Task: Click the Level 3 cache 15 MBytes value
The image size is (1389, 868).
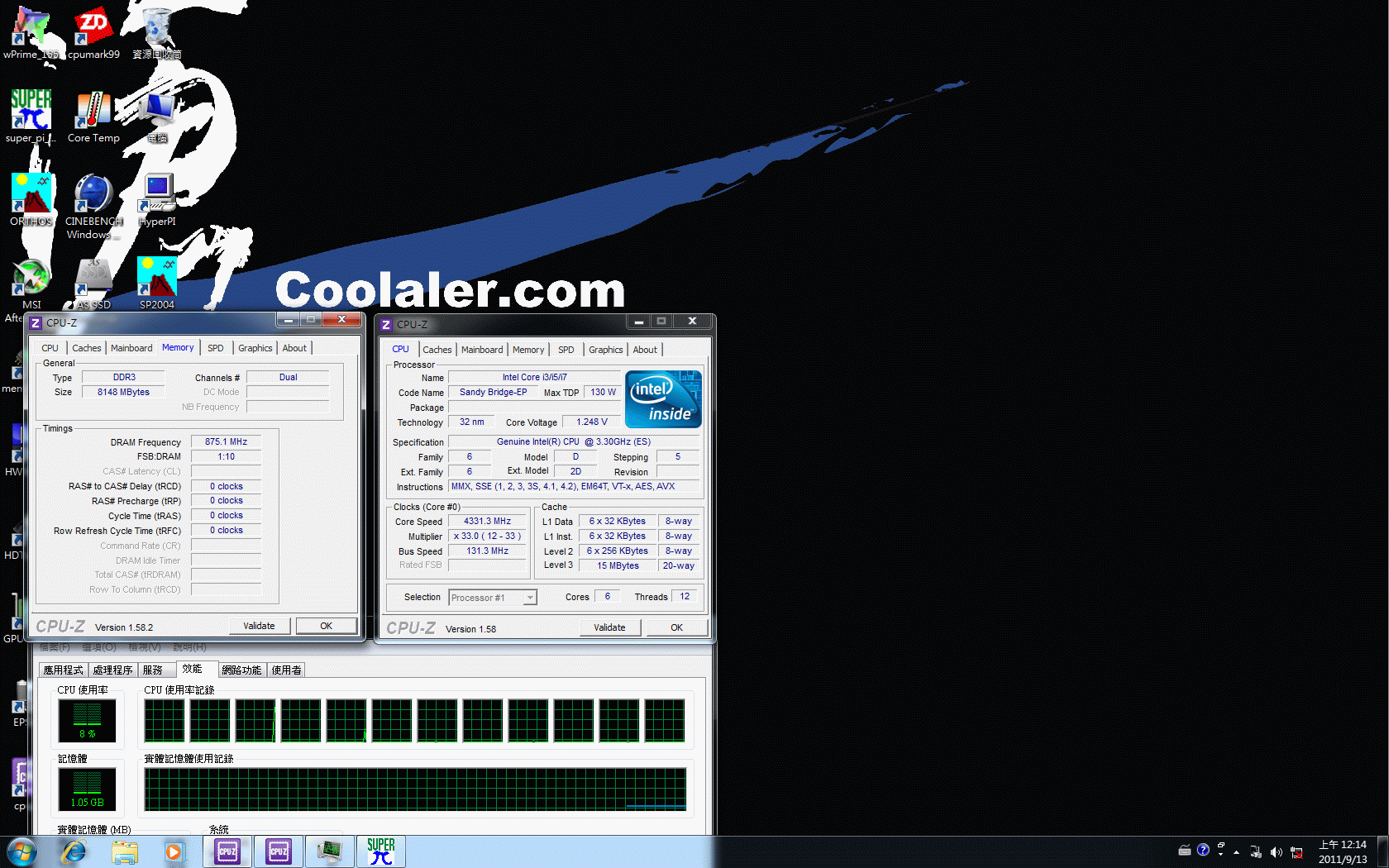Action: click(x=618, y=566)
